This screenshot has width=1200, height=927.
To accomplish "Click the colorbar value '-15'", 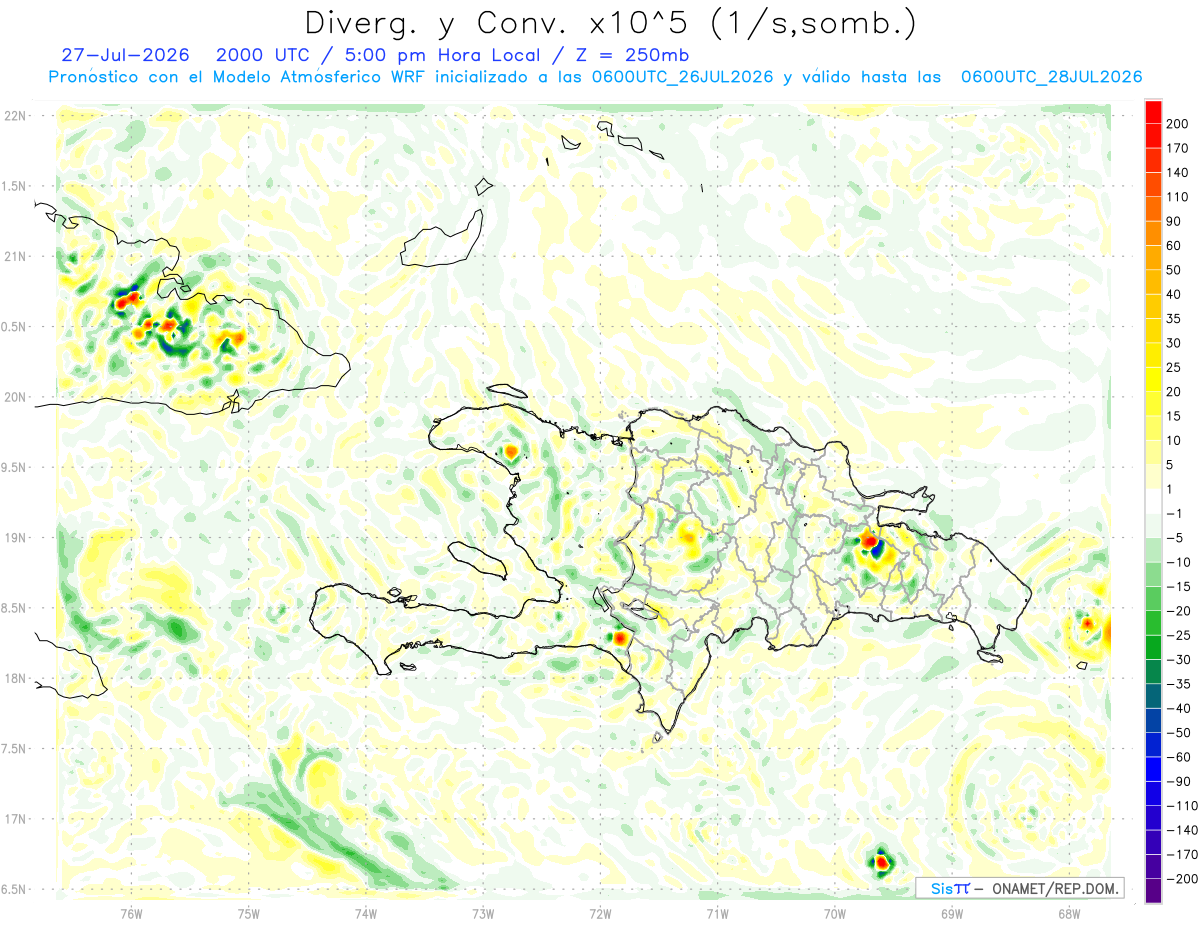I will click(1177, 586).
